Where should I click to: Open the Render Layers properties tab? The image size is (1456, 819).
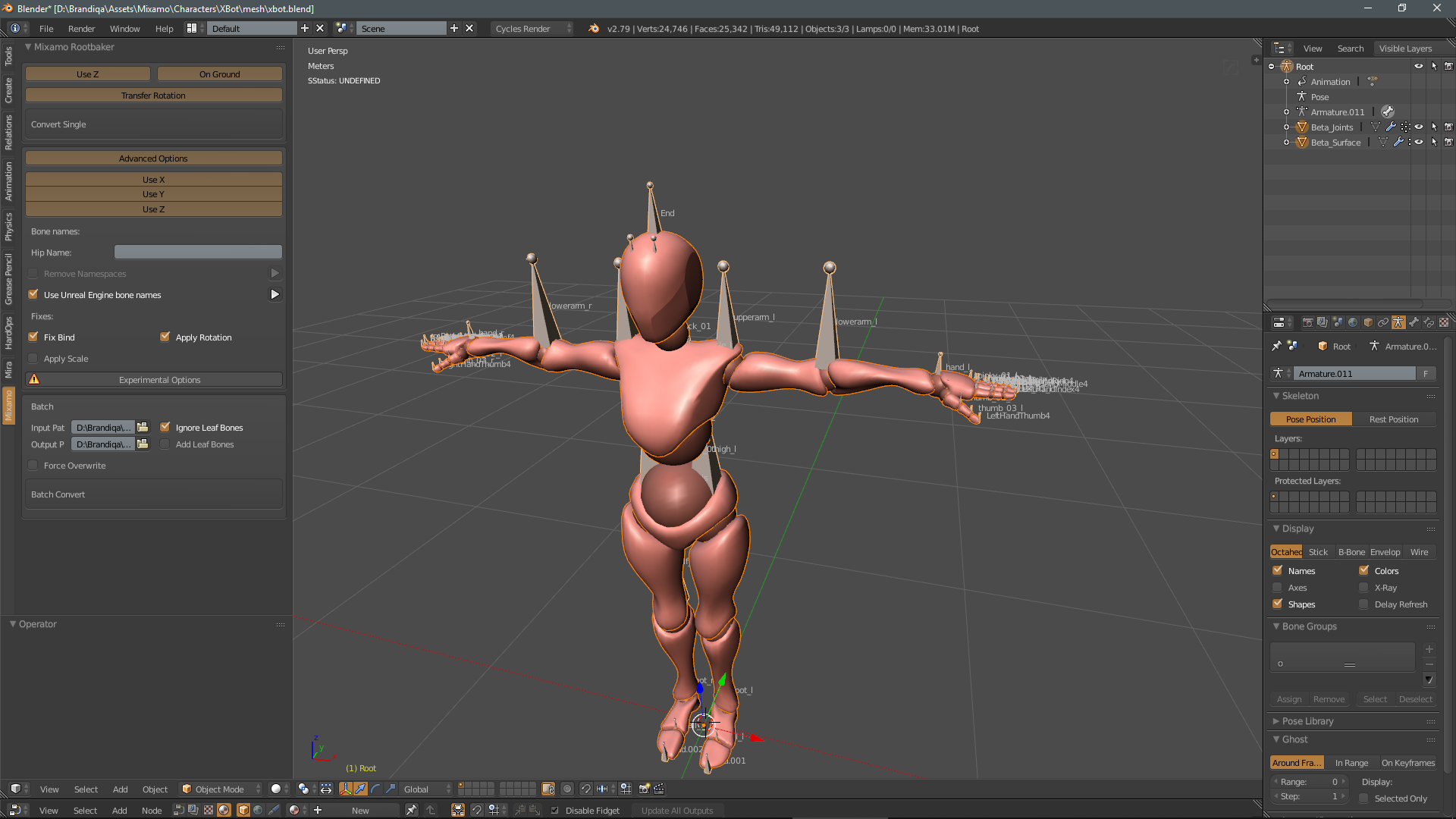click(1323, 322)
